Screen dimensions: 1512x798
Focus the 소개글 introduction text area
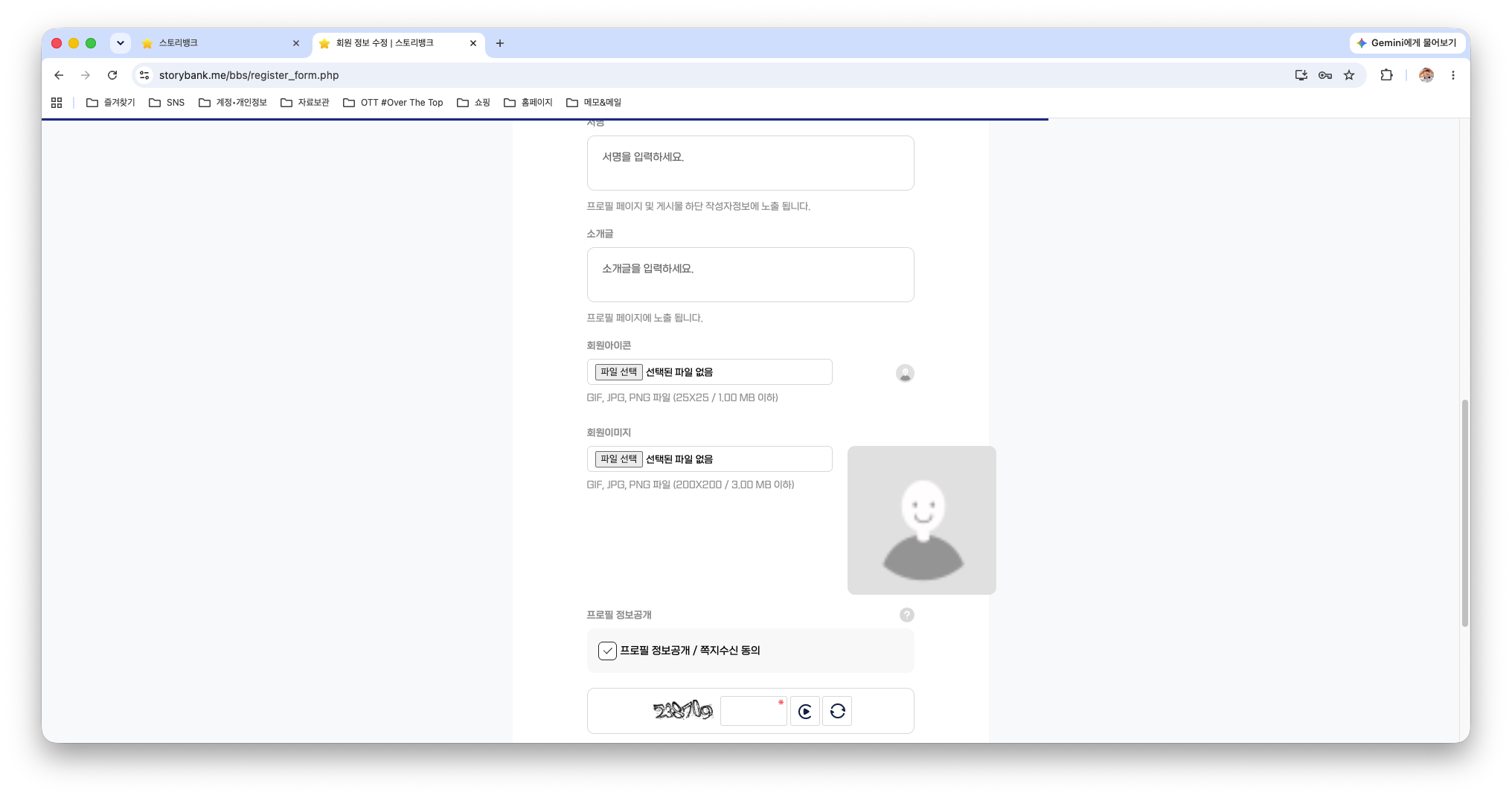pyautogui.click(x=750, y=275)
